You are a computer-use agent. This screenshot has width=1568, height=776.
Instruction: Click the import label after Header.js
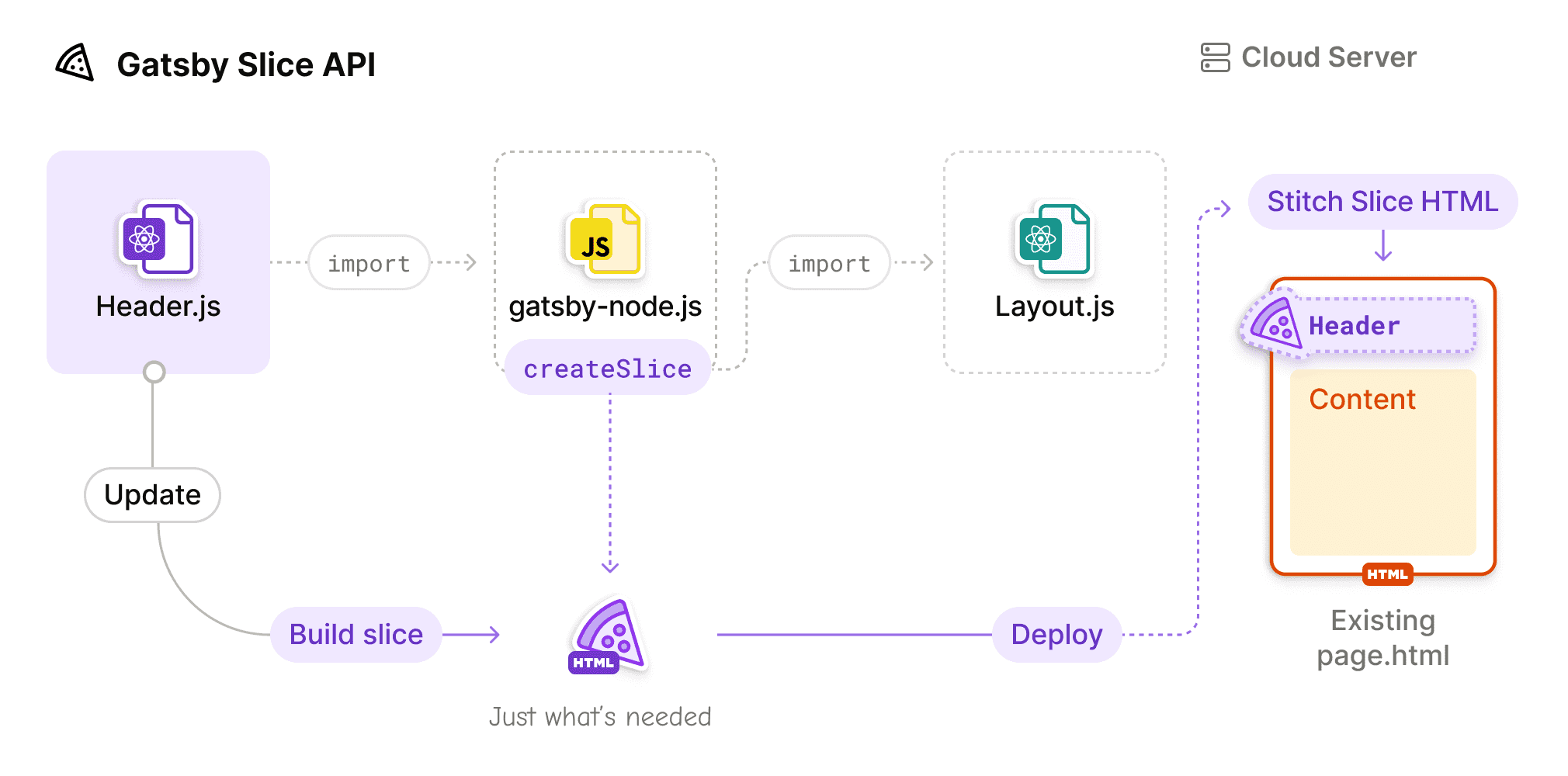[369, 263]
